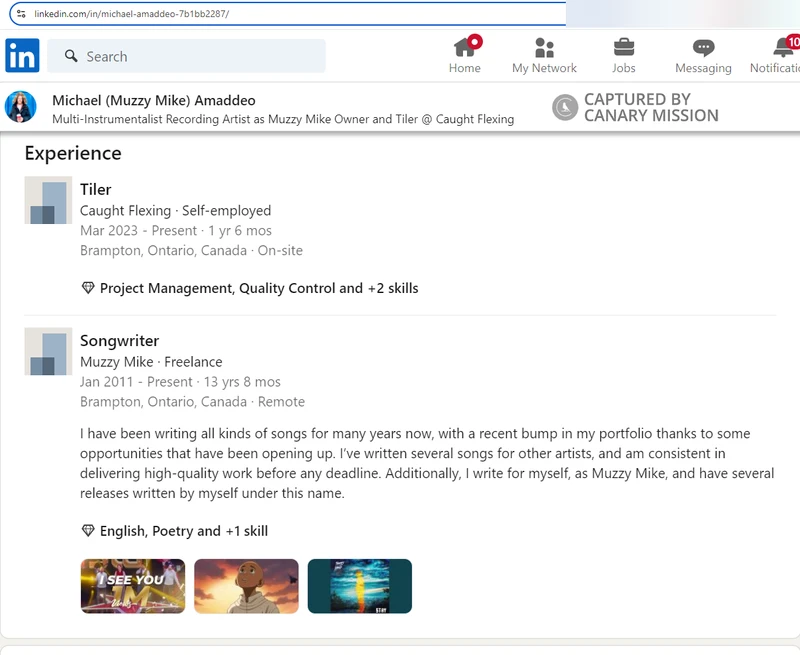Open the Home navigation icon
The image size is (800, 655).
465,48
